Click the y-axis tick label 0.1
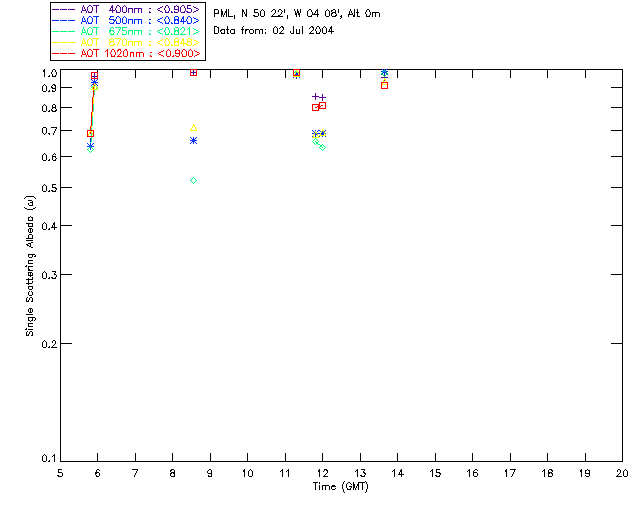 point(49,459)
